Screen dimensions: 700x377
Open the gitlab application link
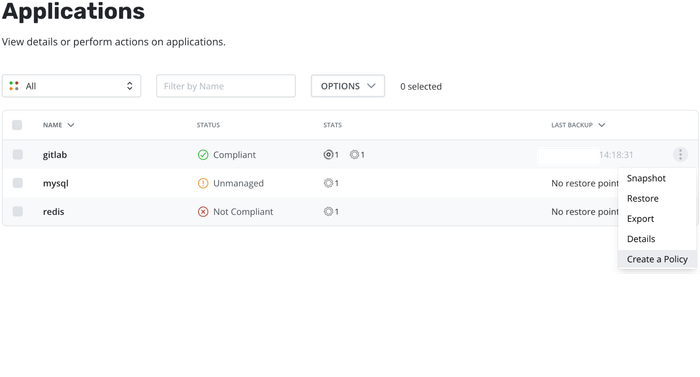click(x=55, y=155)
